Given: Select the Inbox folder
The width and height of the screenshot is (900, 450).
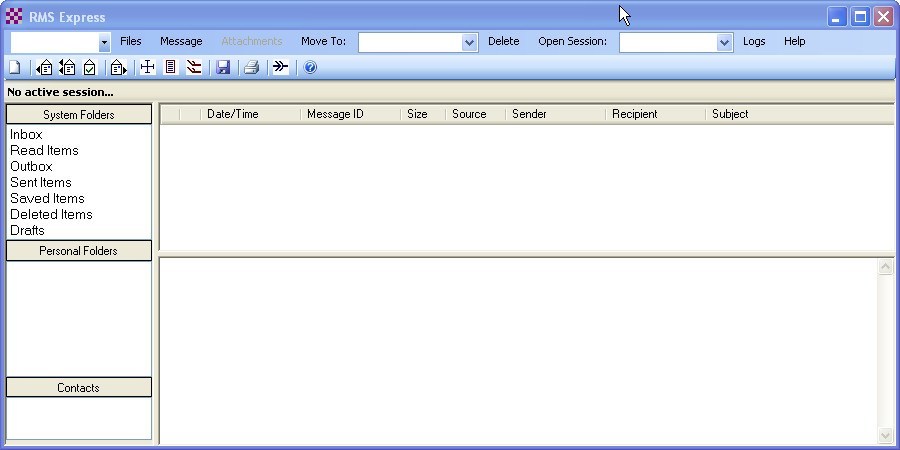Looking at the screenshot, I should [26, 134].
